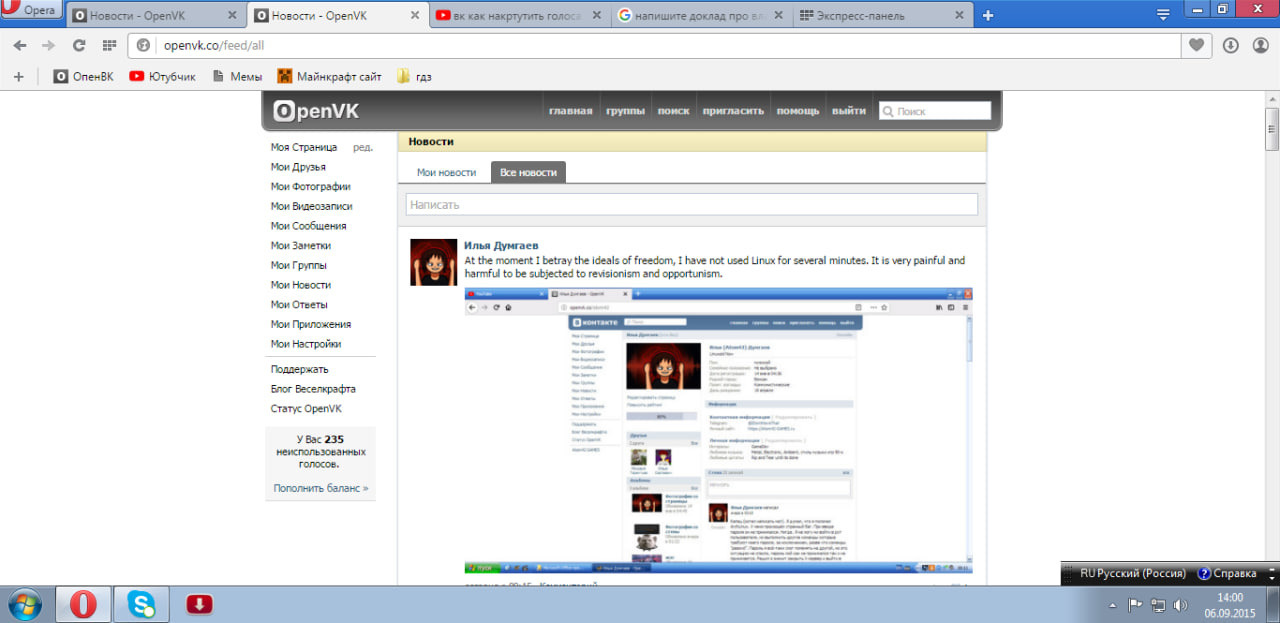Open Action Center flag icon in tray

1135,605
